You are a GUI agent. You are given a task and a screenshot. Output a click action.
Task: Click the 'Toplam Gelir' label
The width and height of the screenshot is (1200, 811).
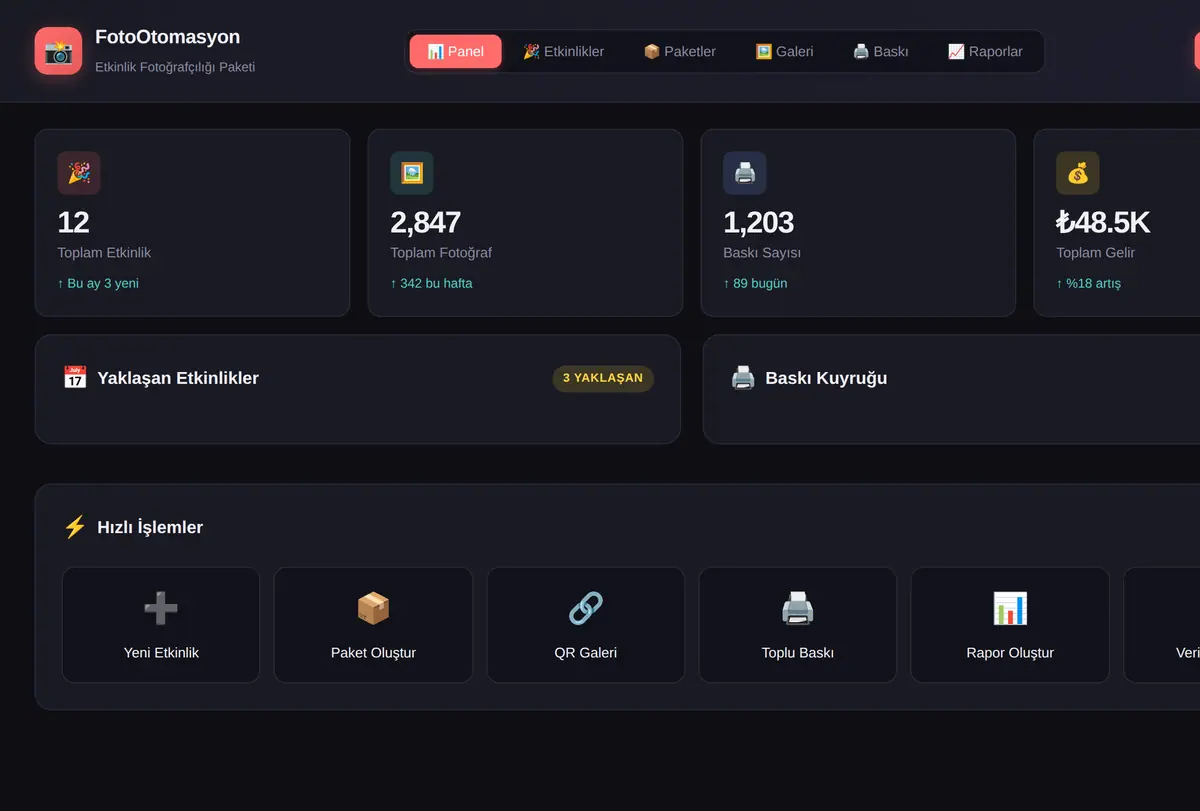point(1095,253)
